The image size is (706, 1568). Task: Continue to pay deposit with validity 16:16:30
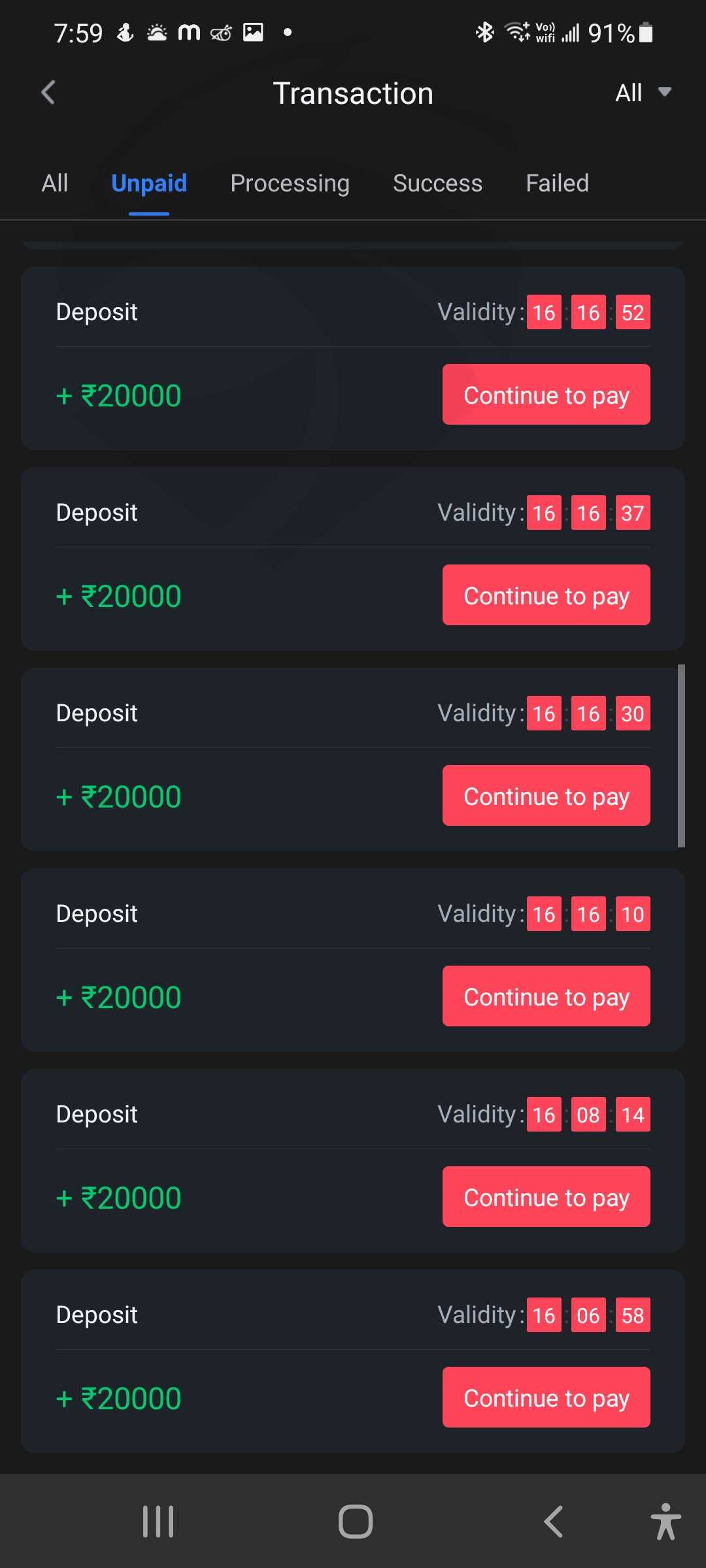point(546,796)
